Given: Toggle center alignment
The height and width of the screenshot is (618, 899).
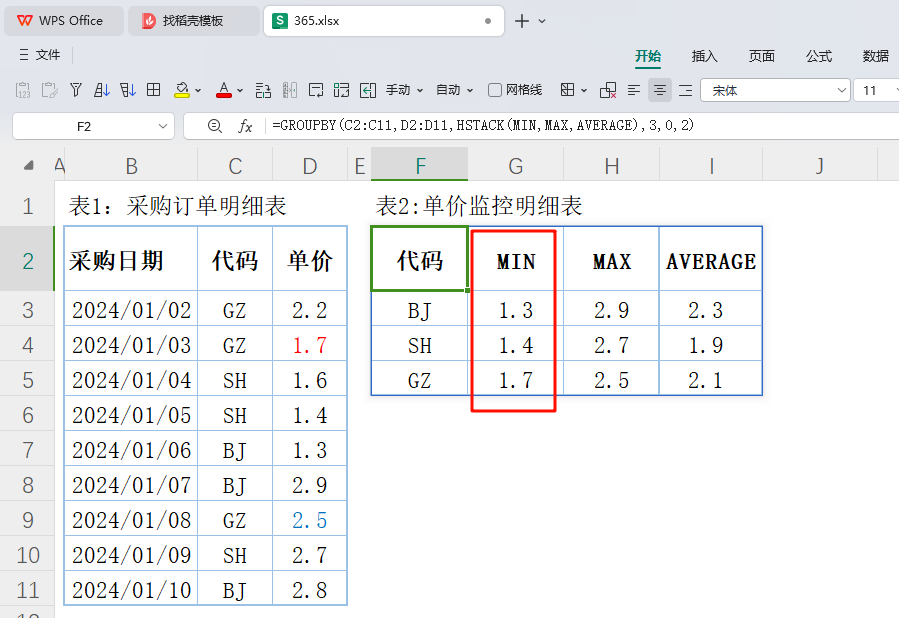Looking at the screenshot, I should 660,90.
